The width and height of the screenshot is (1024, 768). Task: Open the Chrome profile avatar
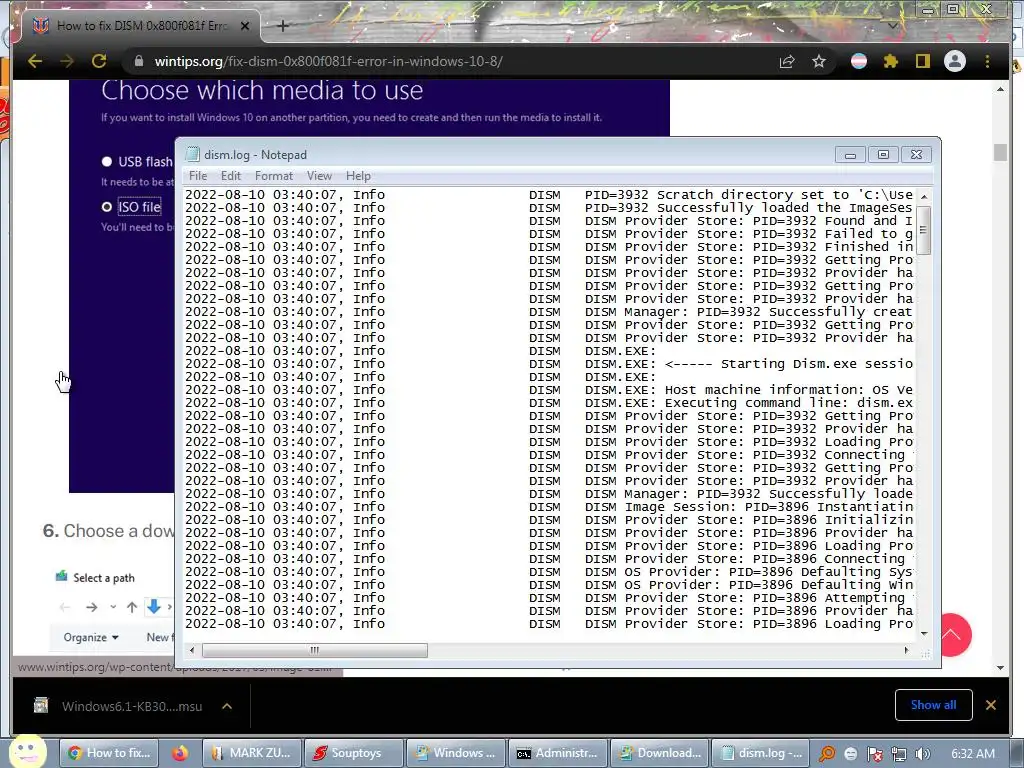(955, 61)
